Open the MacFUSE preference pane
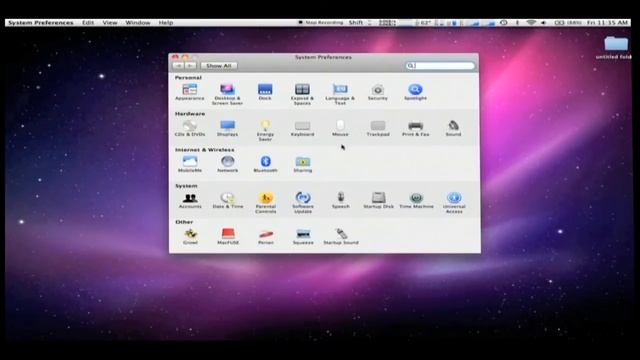This screenshot has width=640, height=360. (x=228, y=236)
